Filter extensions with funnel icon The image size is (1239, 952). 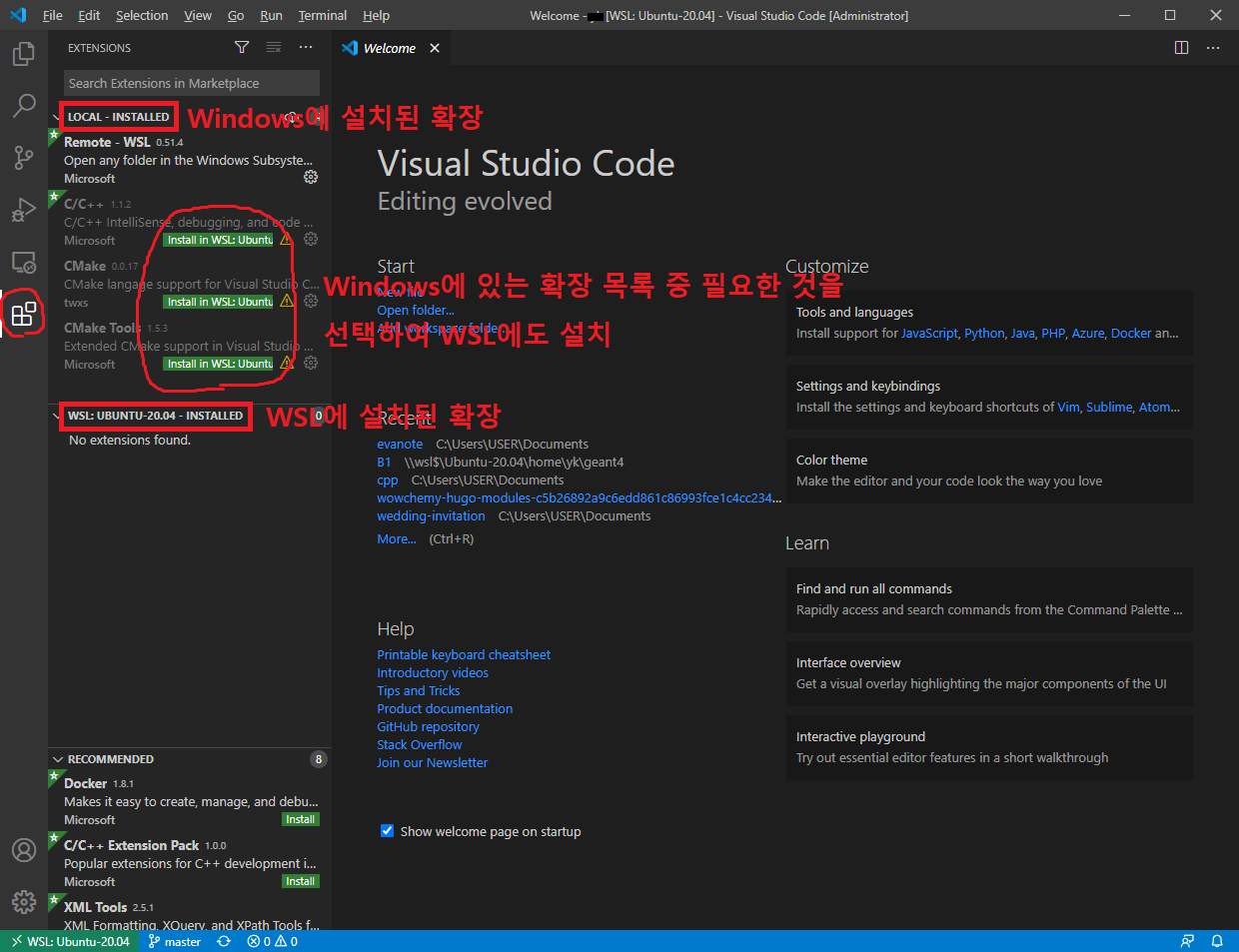coord(242,48)
